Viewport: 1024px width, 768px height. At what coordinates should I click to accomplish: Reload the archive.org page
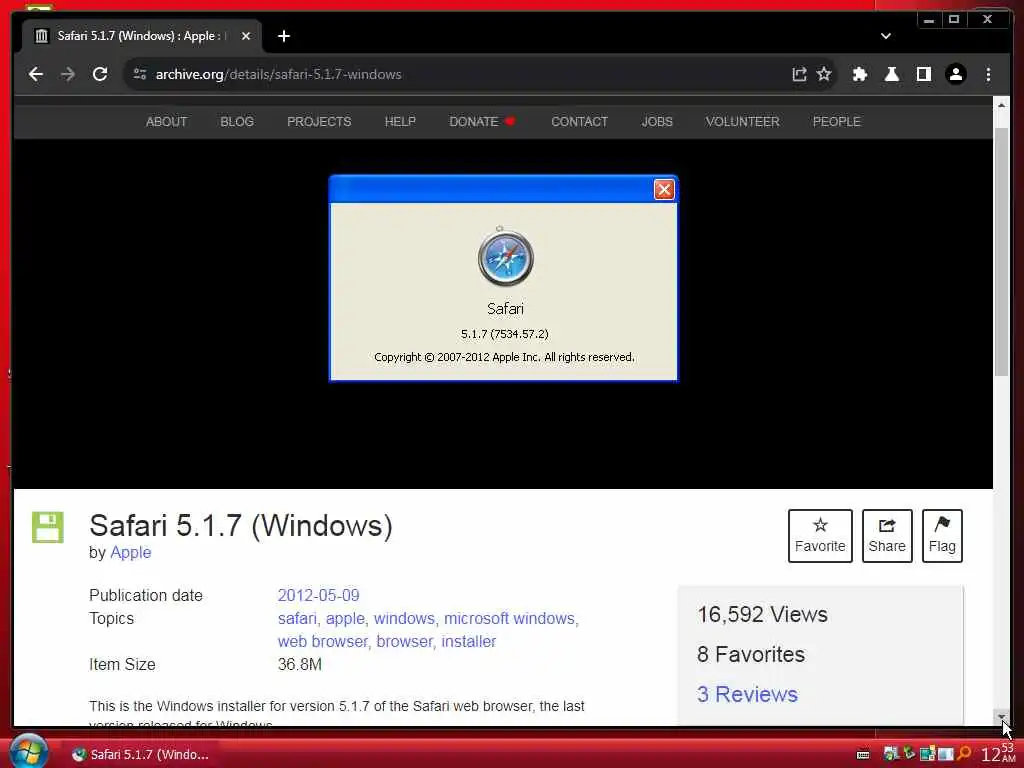click(x=100, y=74)
